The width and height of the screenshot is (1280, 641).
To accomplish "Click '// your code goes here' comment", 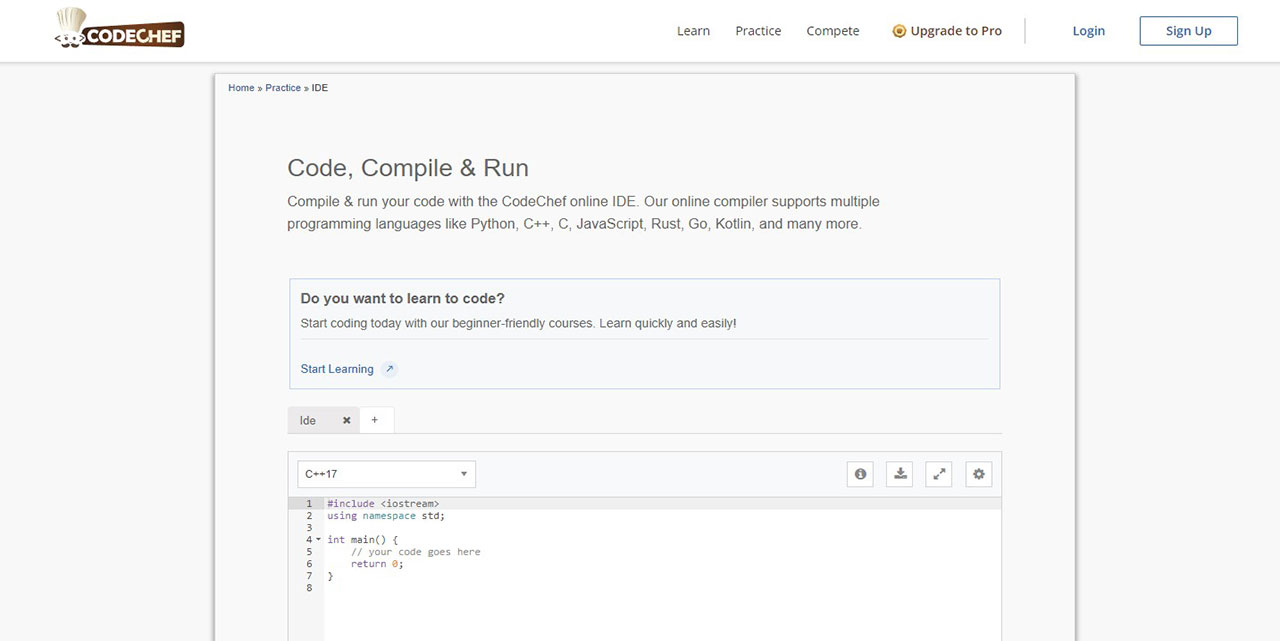I will 416,552.
